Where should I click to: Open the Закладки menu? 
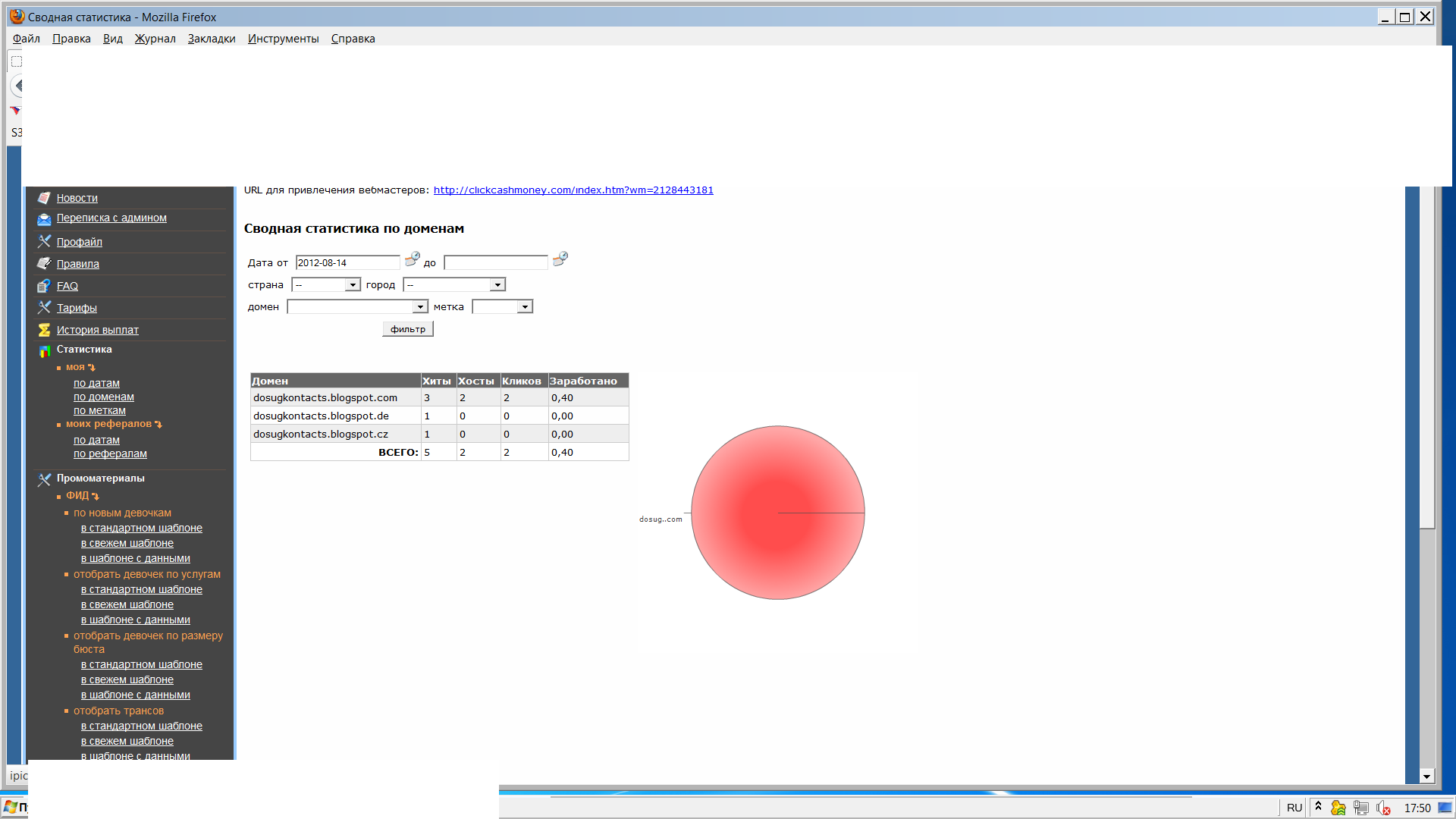(x=211, y=39)
